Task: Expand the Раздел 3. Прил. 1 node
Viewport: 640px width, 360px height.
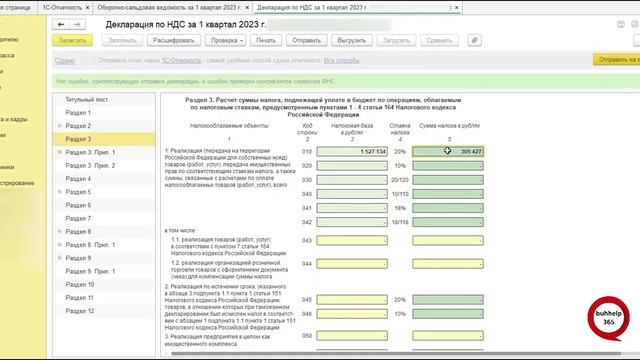Action: pyautogui.click(x=60, y=152)
